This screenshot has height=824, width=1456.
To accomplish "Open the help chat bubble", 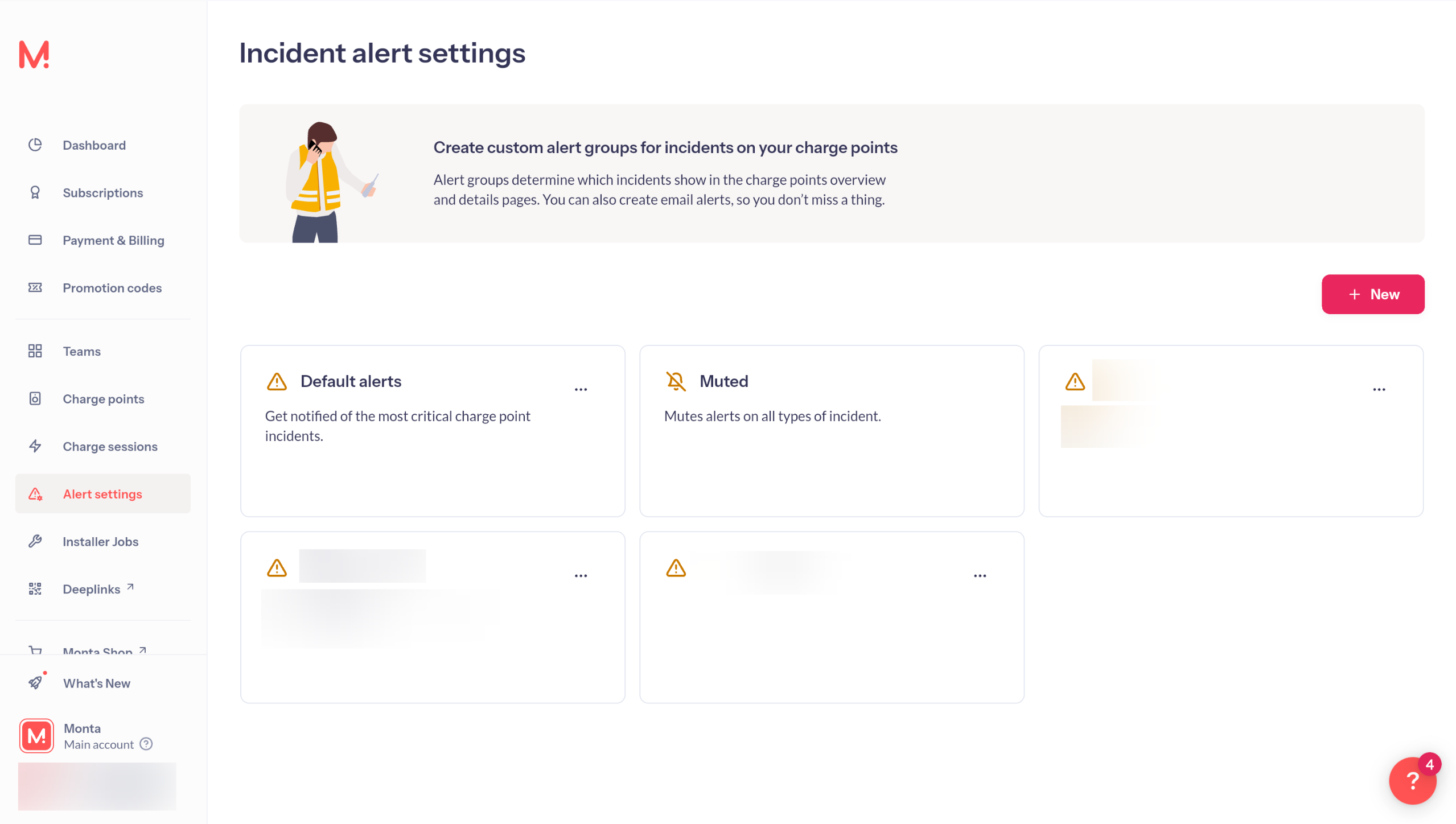I will (1412, 781).
